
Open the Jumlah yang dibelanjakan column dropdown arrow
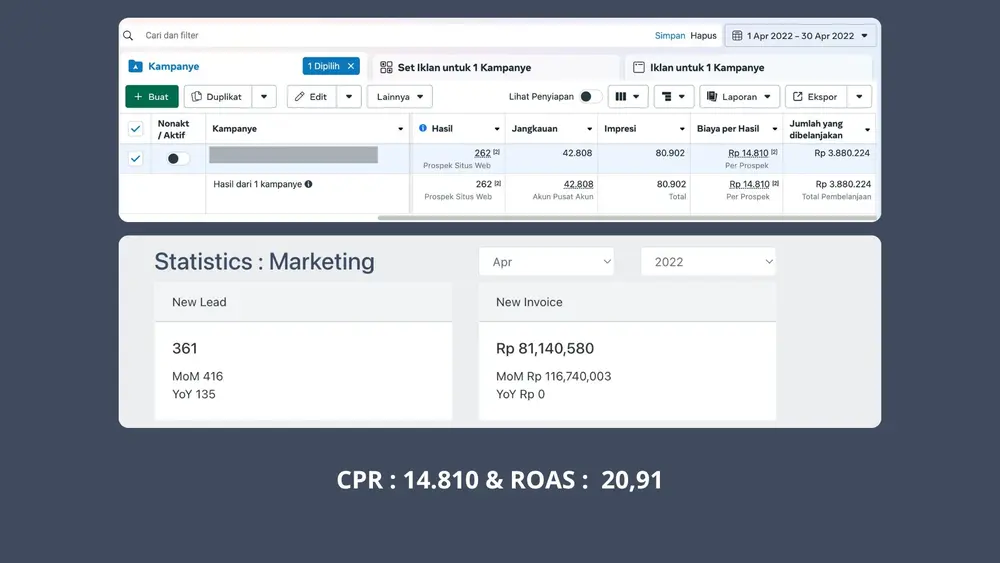867,130
